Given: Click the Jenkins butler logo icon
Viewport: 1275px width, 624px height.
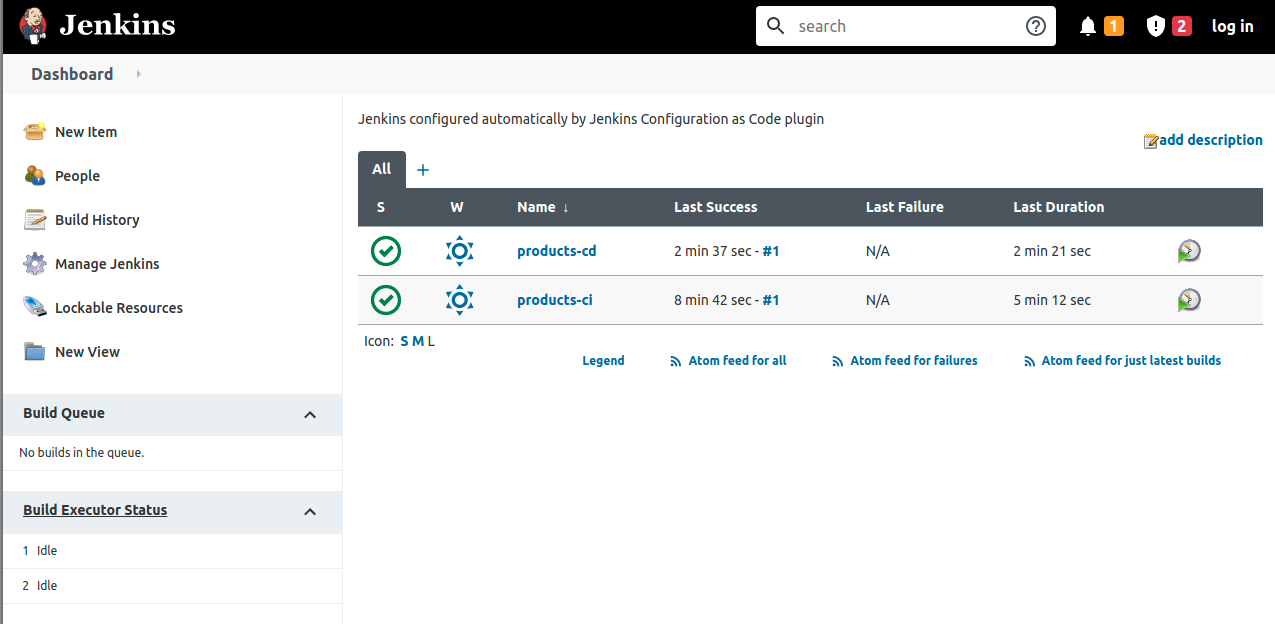Looking at the screenshot, I should (33, 25).
